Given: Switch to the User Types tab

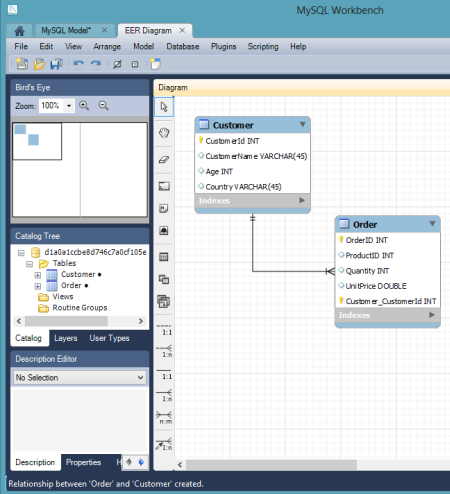Looking at the screenshot, I should [109, 338].
